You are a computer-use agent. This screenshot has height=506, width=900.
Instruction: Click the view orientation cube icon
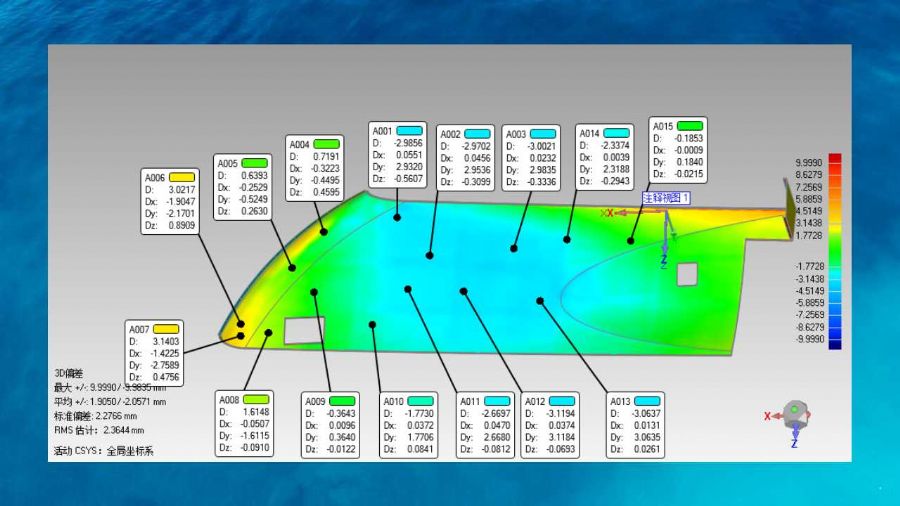[x=796, y=413]
